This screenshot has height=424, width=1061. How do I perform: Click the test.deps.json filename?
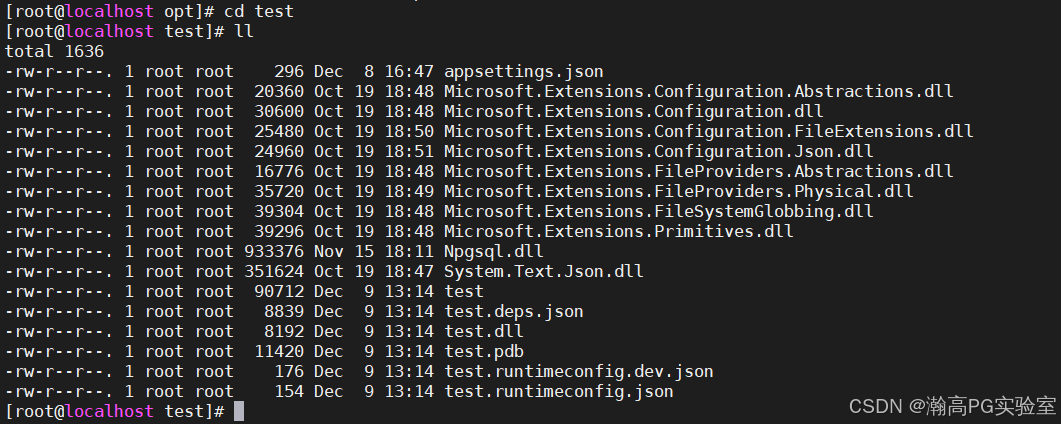pos(514,312)
